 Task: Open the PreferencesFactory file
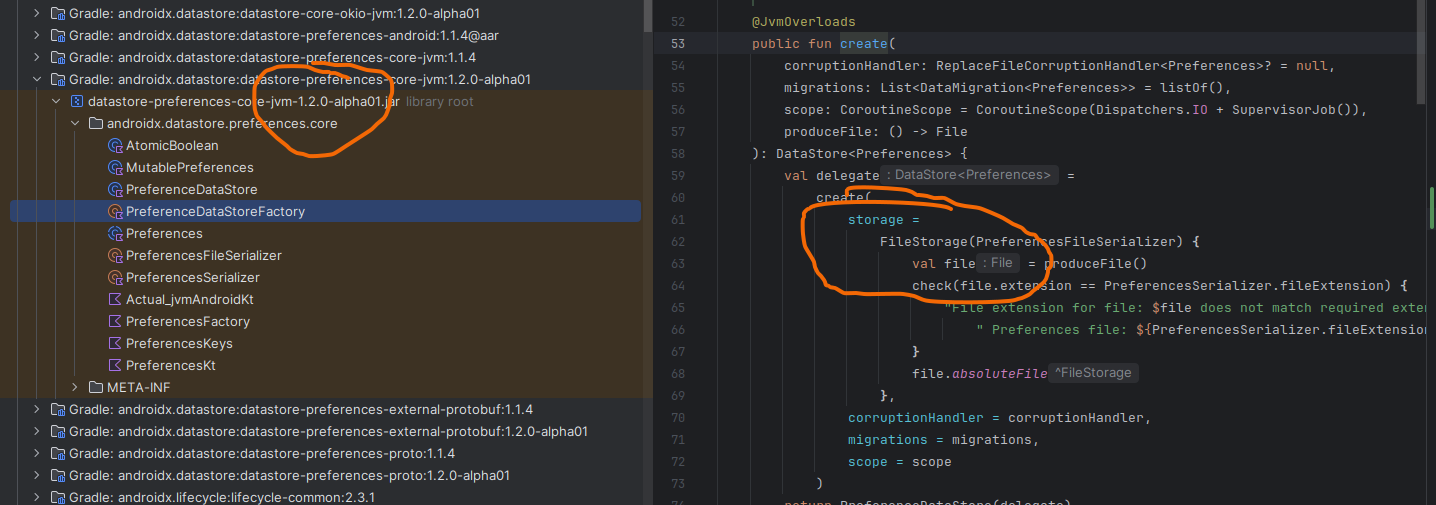[187, 322]
